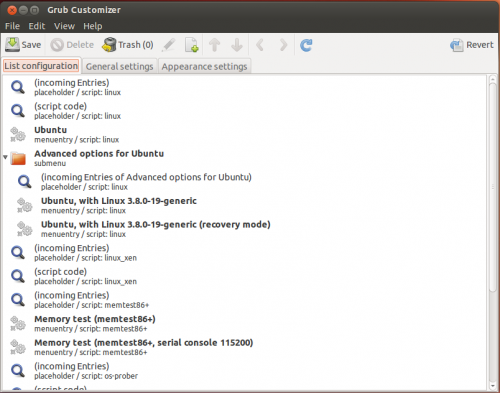Select (incoming Entries) script: memtest86+ row

tap(245, 300)
